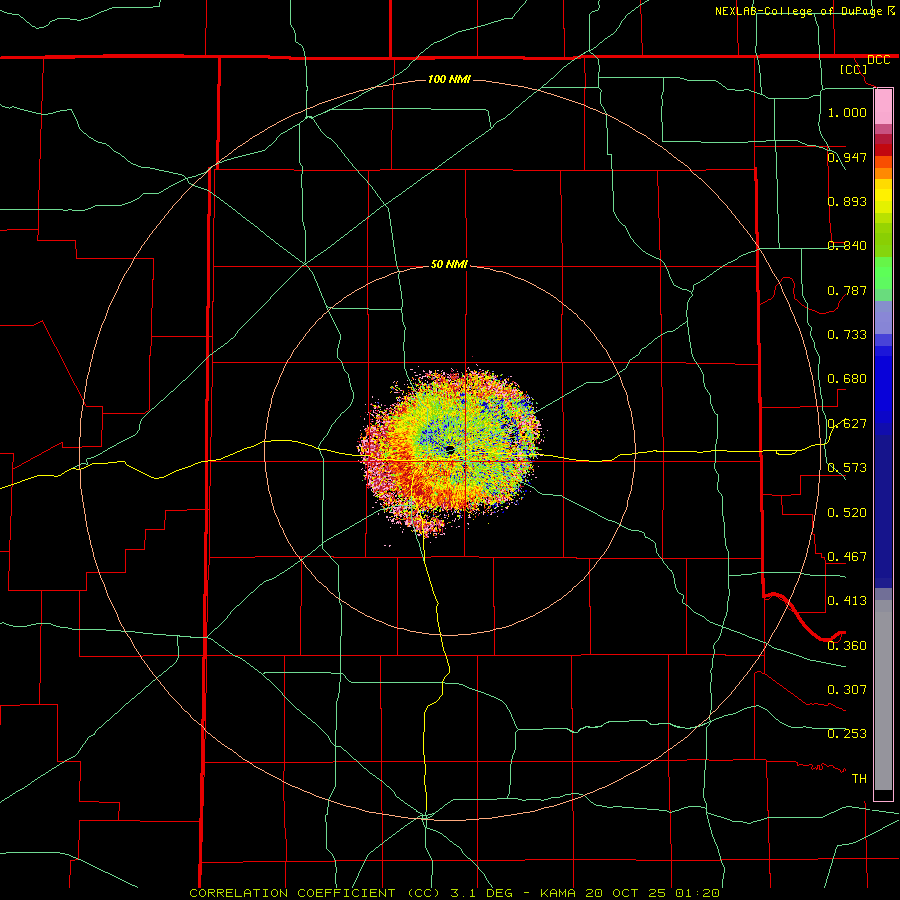Click the 0.467 legend value
Screen dimensions: 900x900
[x=847, y=557]
